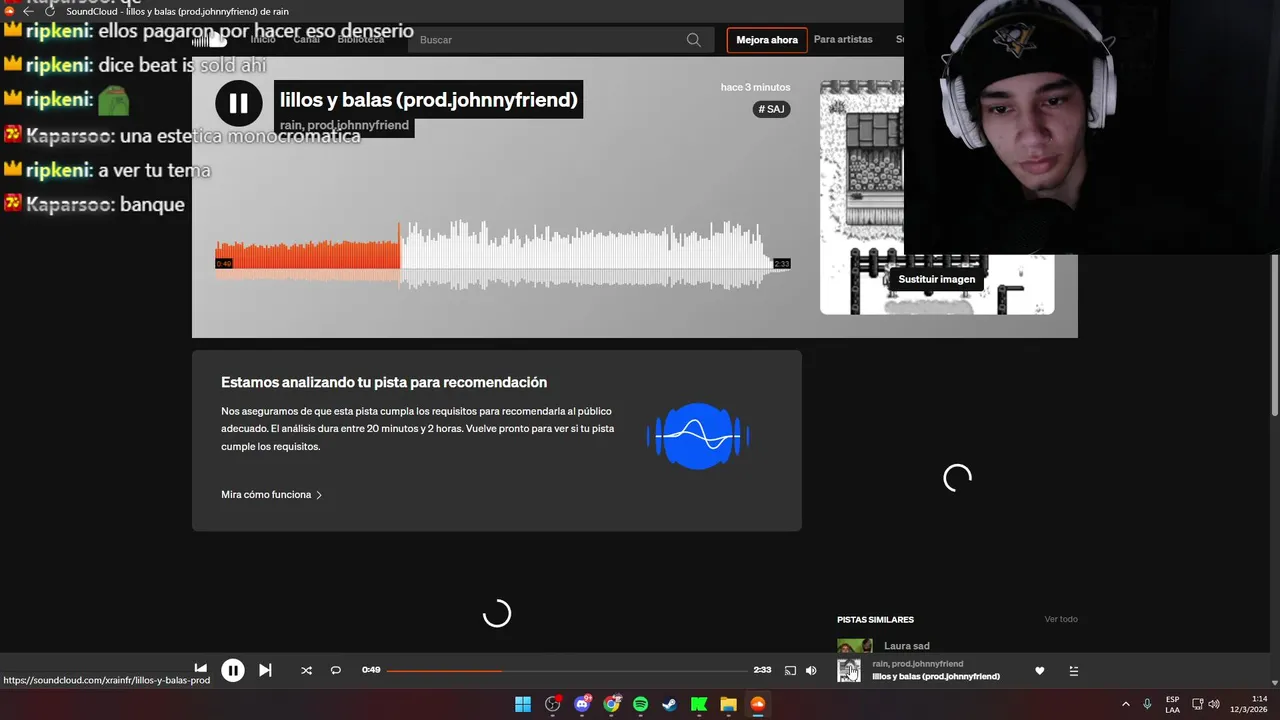Open the next-up queue list icon

1074,671
